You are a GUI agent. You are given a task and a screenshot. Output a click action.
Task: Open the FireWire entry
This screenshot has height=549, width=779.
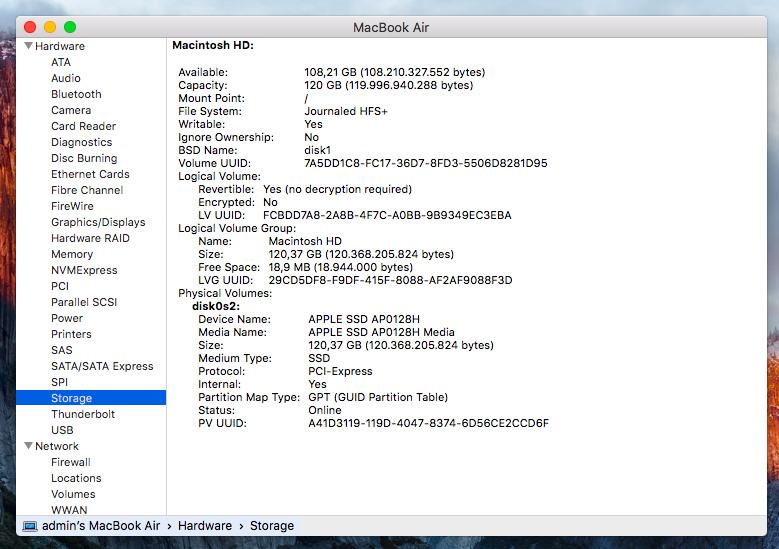click(72, 206)
